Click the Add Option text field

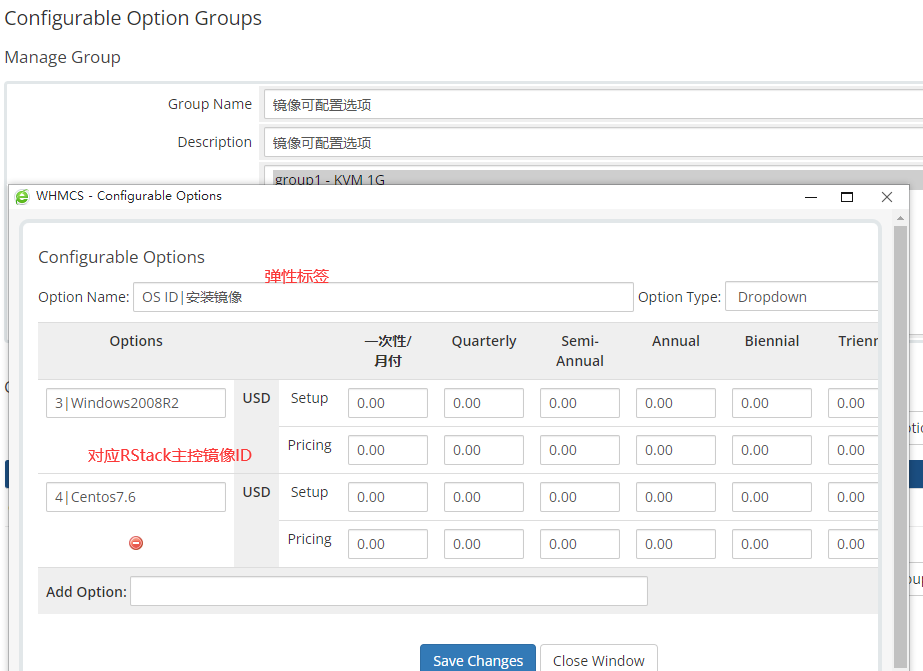pyautogui.click(x=389, y=591)
